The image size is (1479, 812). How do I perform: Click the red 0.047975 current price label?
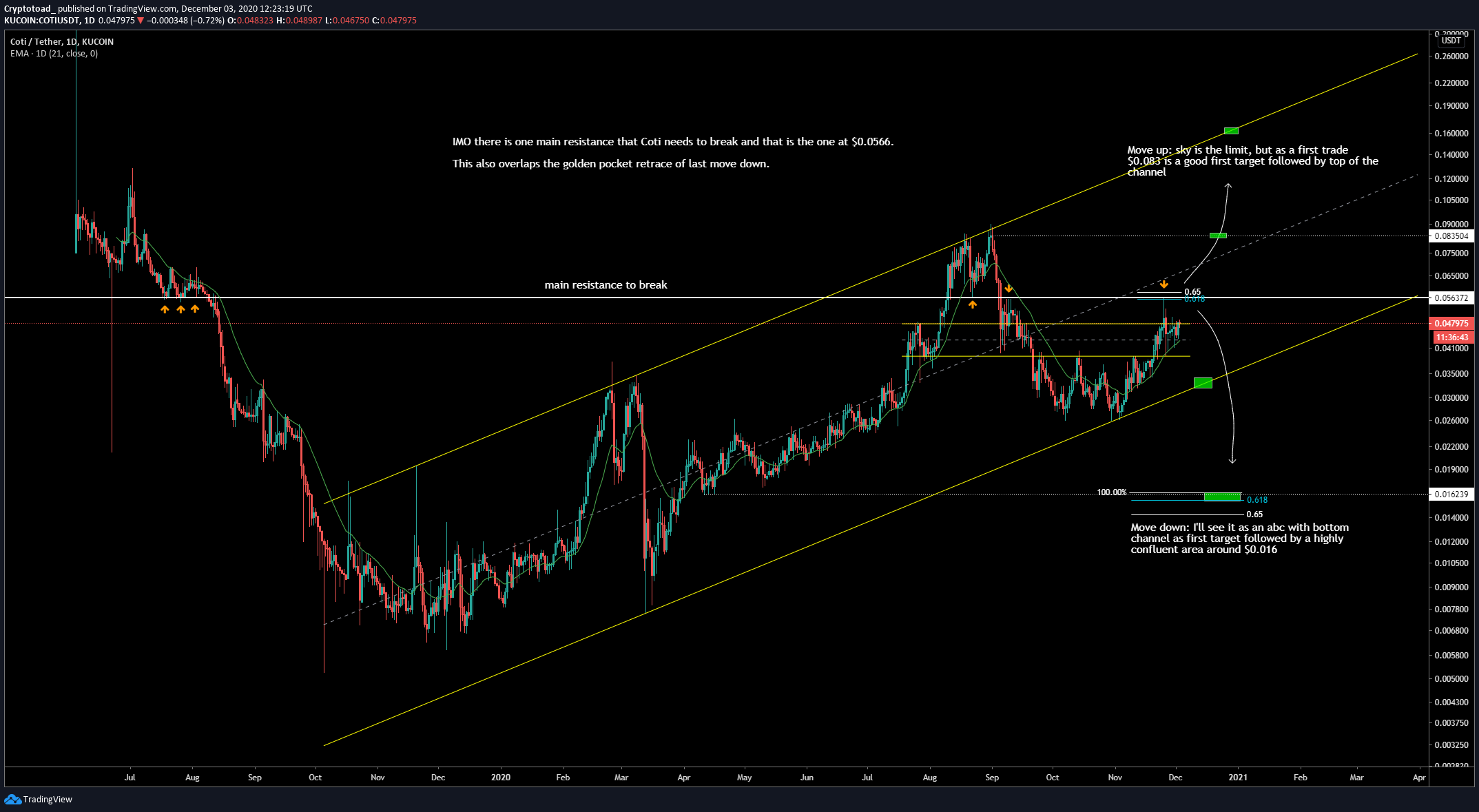pyautogui.click(x=1451, y=323)
